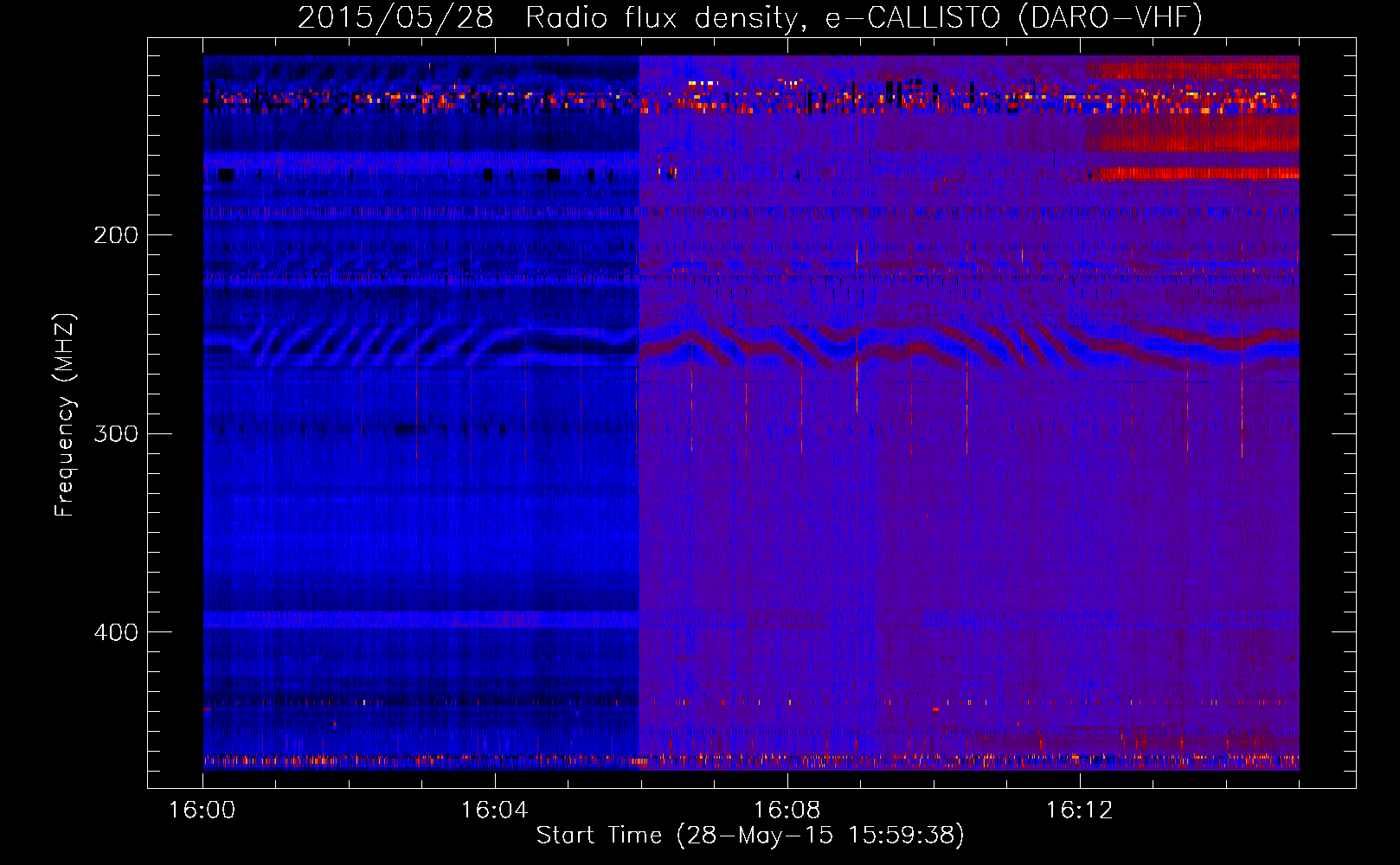Viewport: 1400px width, 865px height.
Task: Click the "16:04" time tick label
Action: coord(494,811)
